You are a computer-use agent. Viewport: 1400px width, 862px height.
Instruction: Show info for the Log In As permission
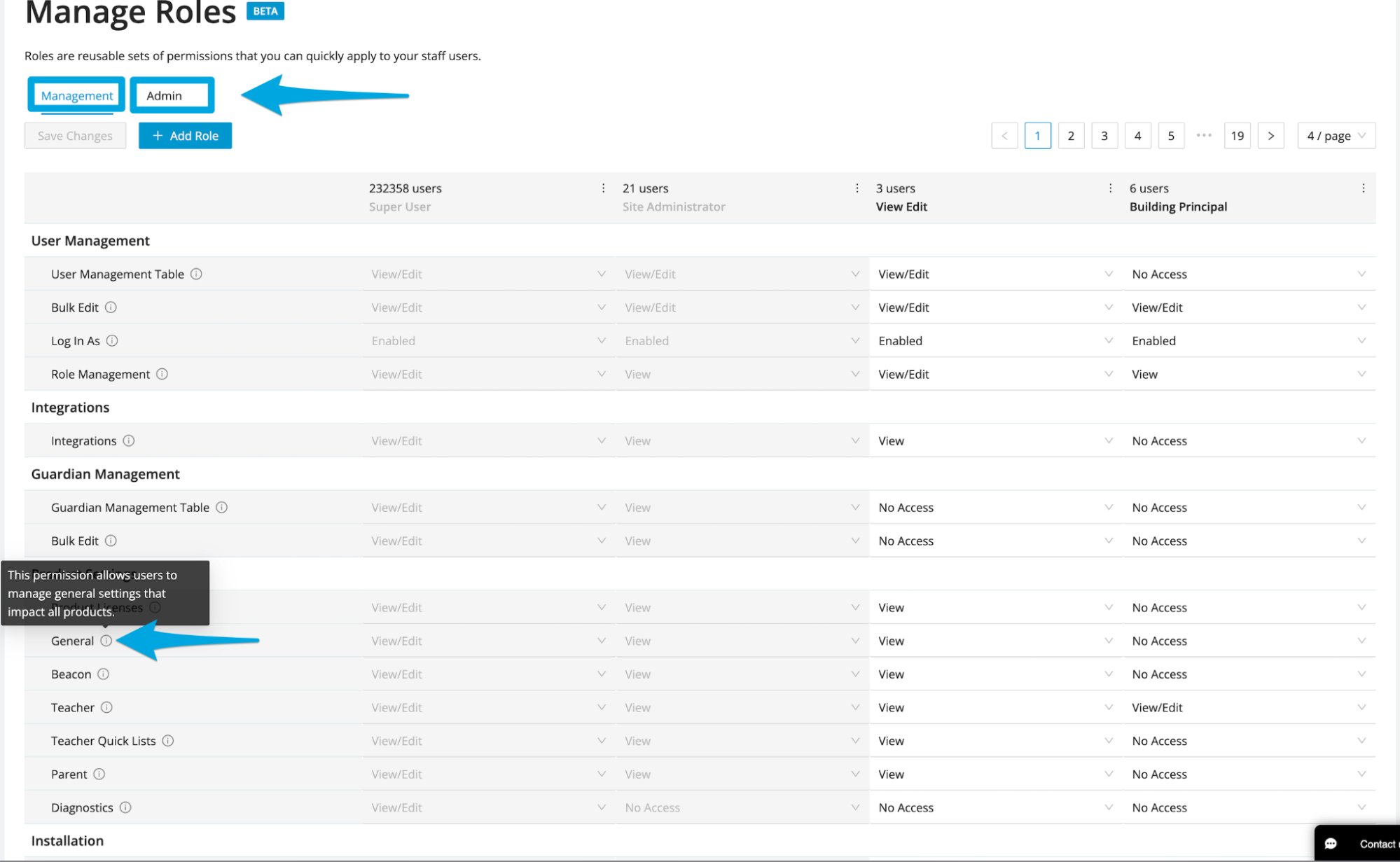coord(113,340)
